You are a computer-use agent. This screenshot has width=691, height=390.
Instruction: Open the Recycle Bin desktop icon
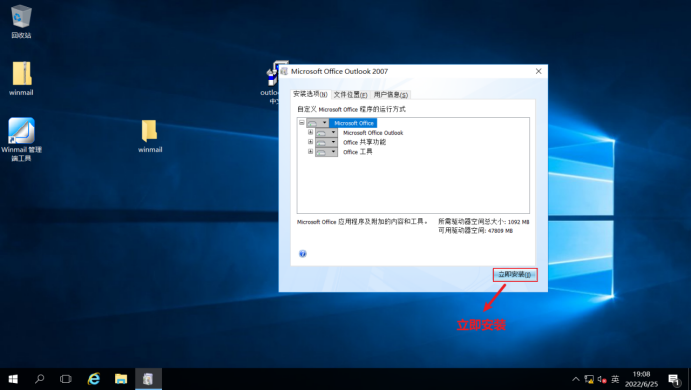pos(21,22)
